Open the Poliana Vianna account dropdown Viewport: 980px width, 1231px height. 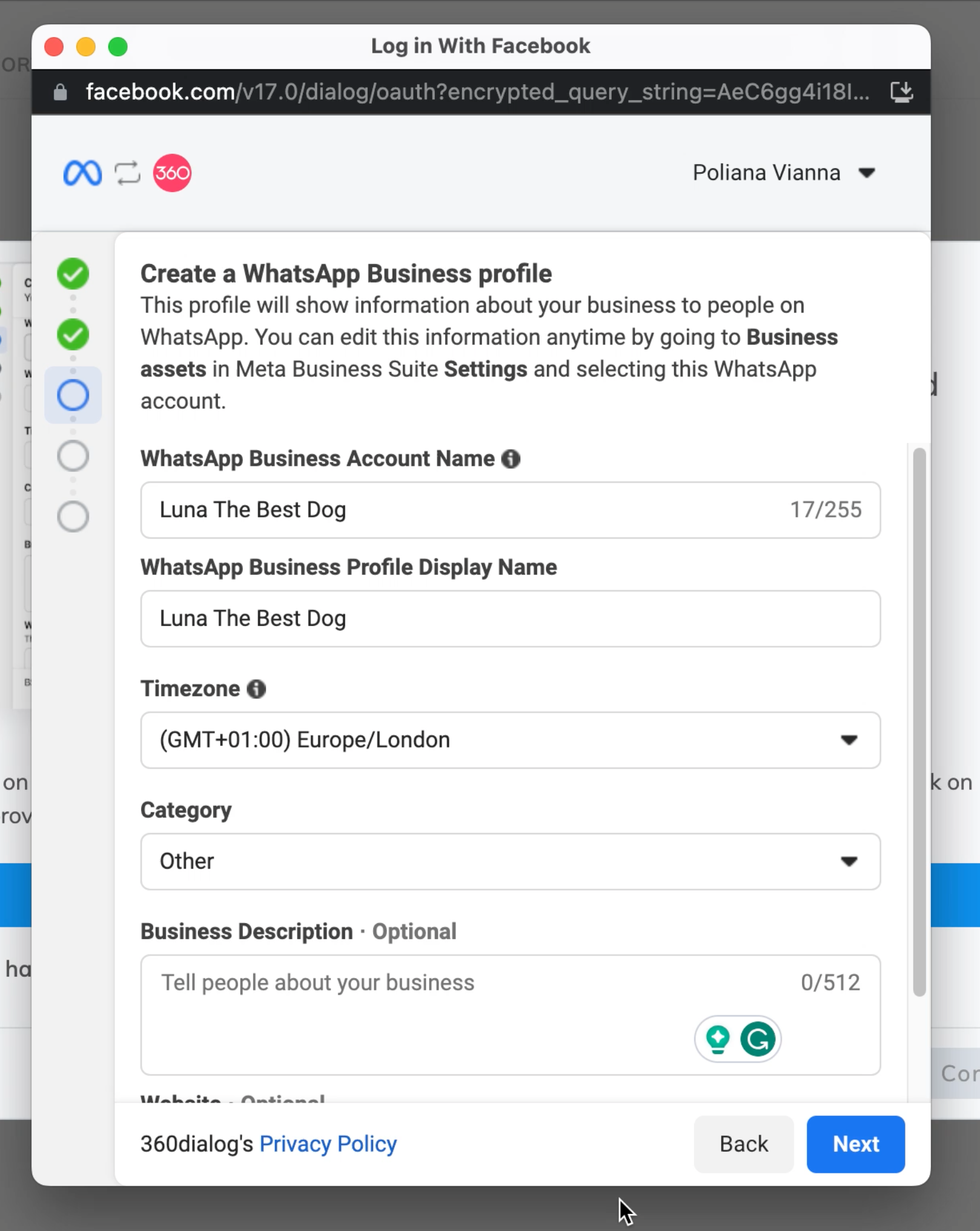tap(784, 173)
